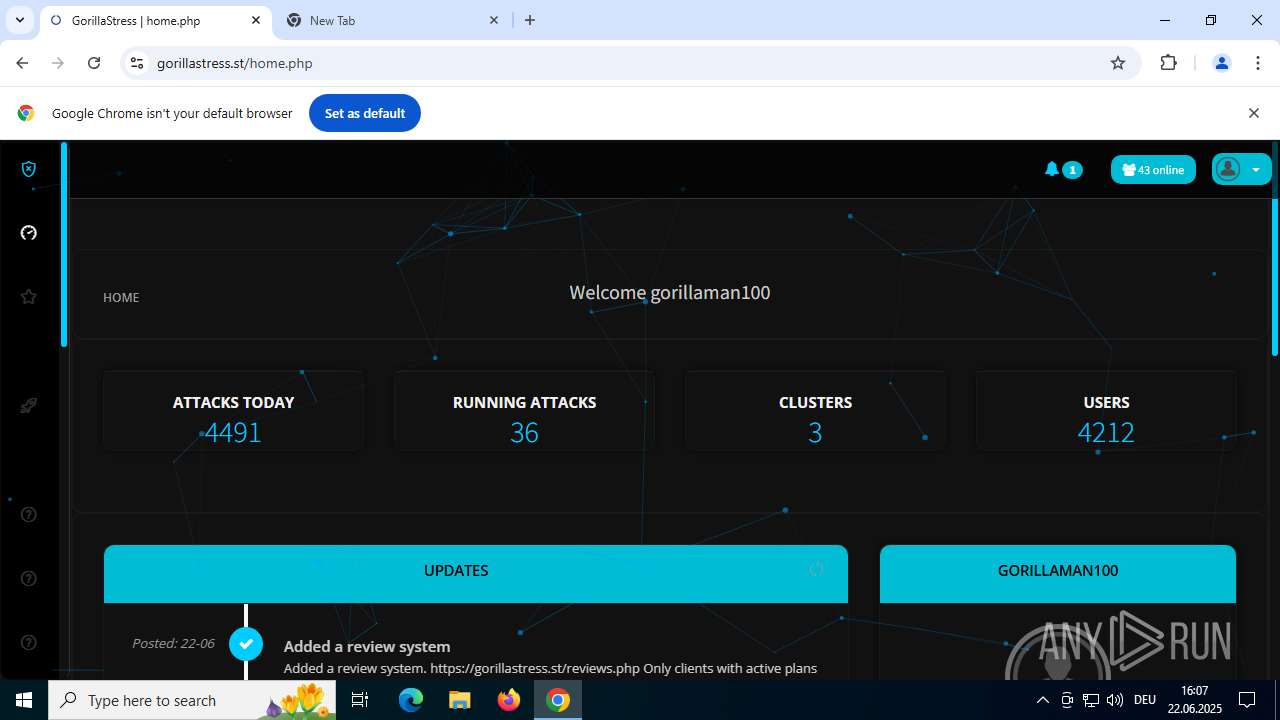Open Task View on taskbar

tap(361, 700)
